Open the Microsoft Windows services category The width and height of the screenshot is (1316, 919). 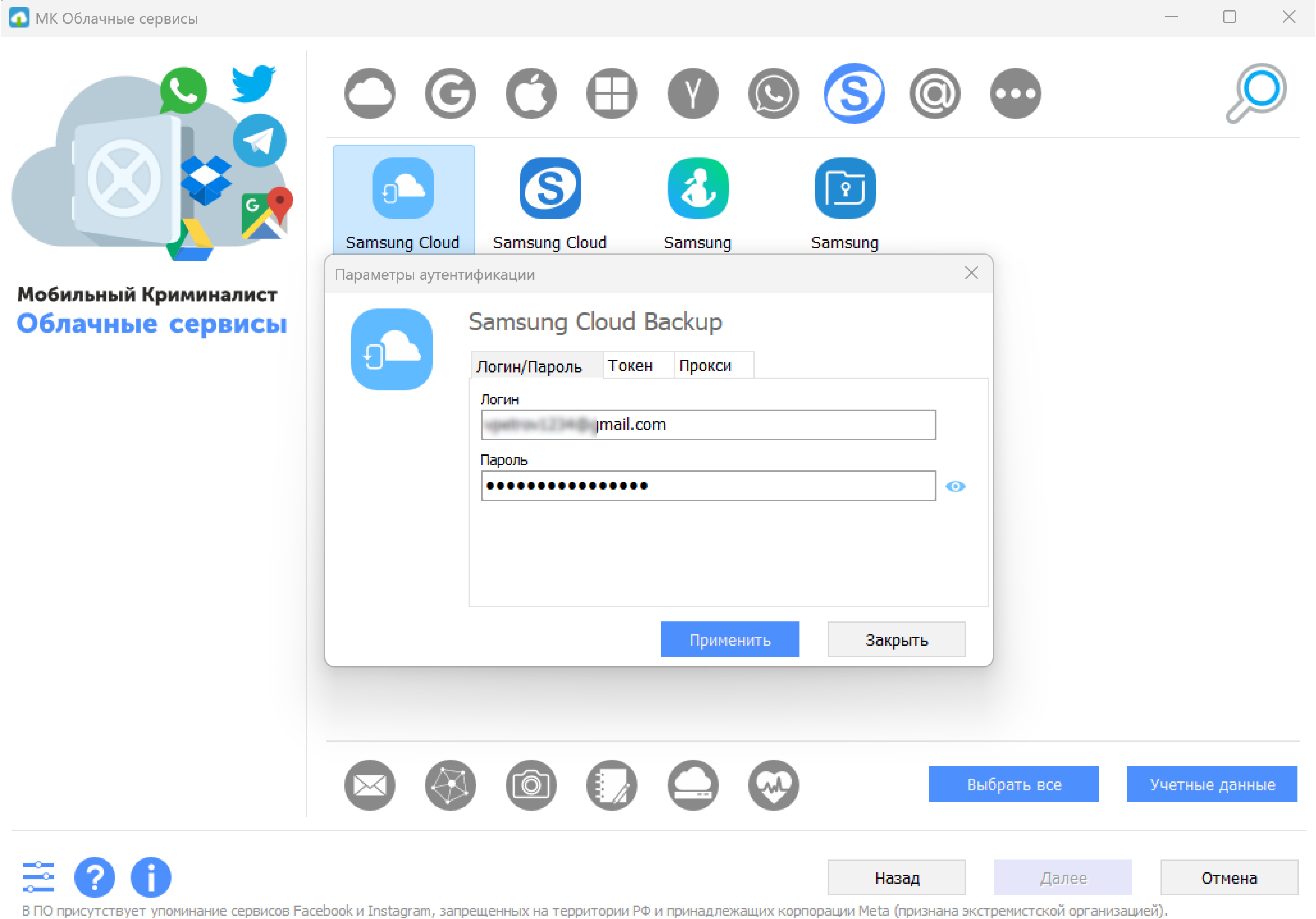[612, 93]
